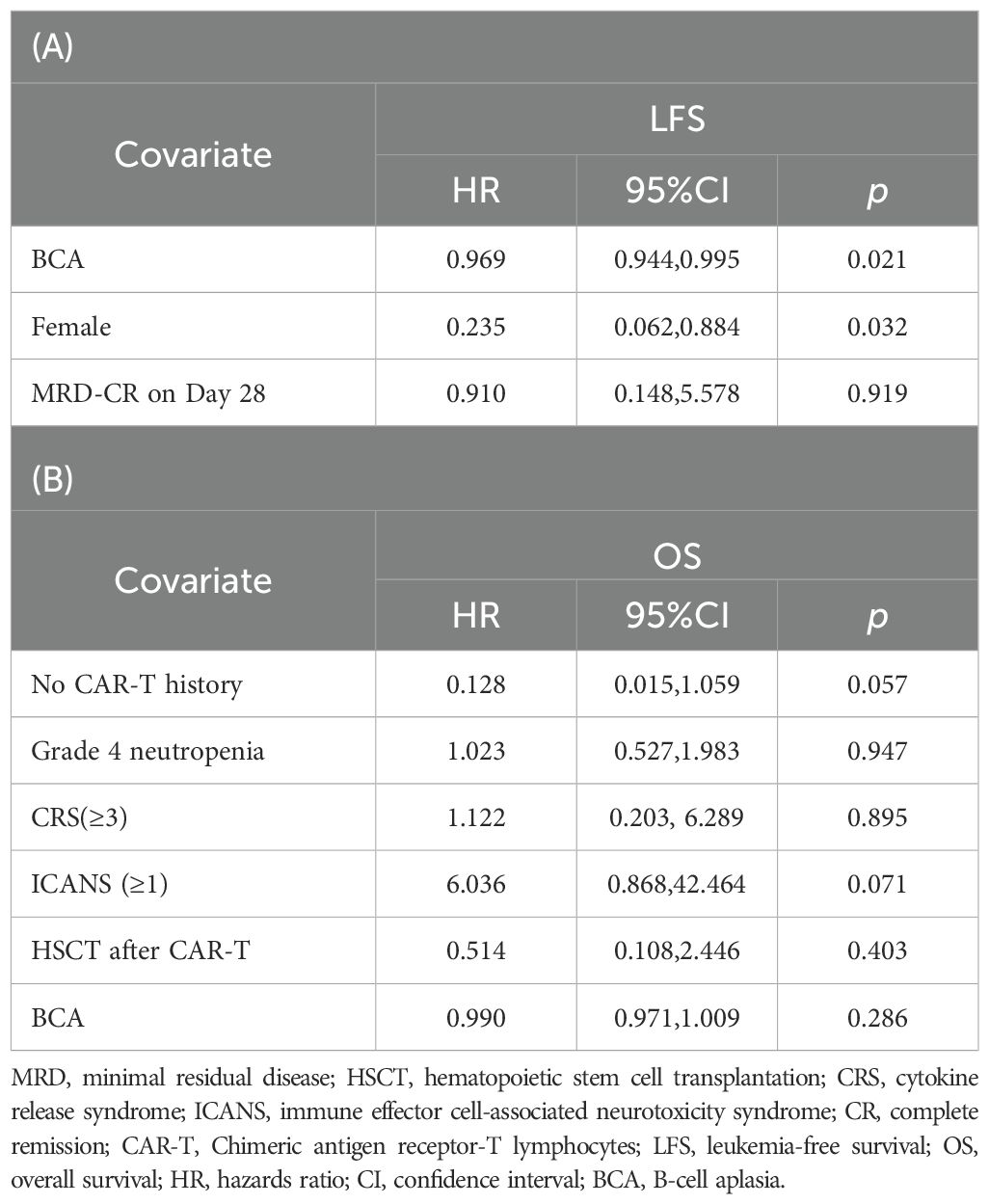The width and height of the screenshot is (989, 1204).
Task: Click the Grade 4 neutropenia cell
Action: tap(147, 751)
